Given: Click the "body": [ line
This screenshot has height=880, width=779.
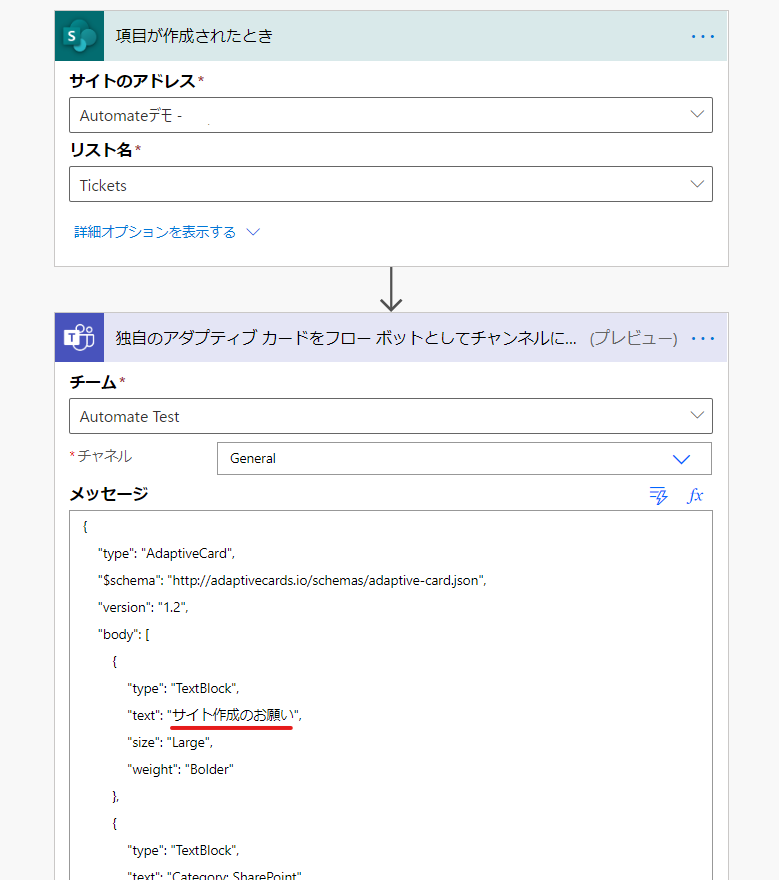Looking at the screenshot, I should click(123, 634).
